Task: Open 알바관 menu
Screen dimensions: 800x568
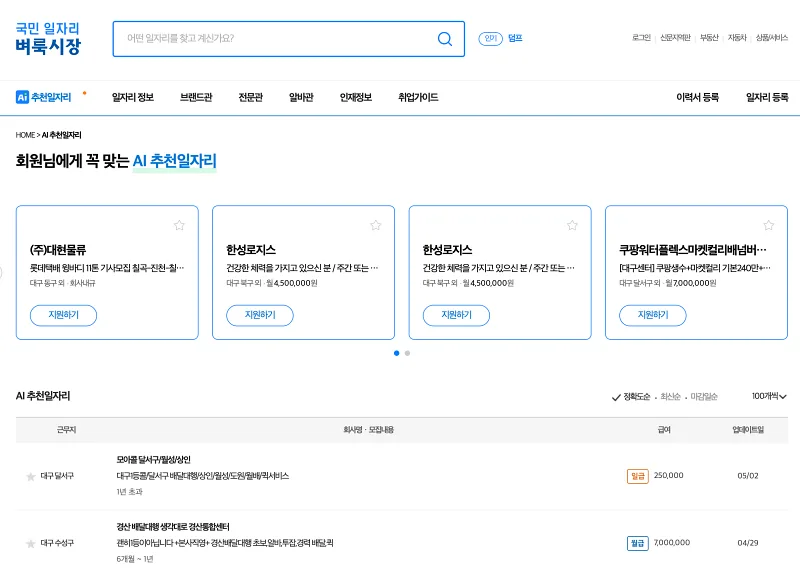Action: (301, 97)
